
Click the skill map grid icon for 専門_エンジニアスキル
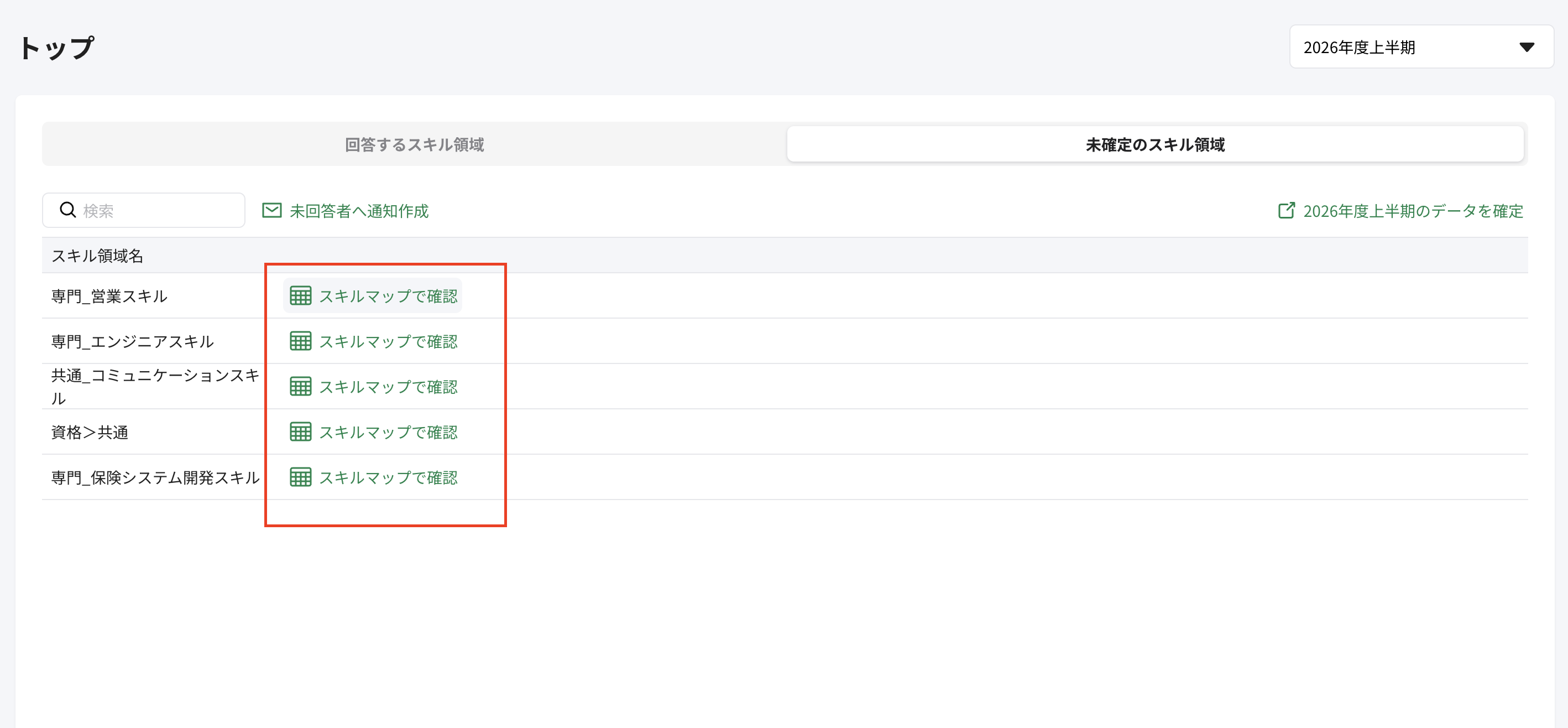pyautogui.click(x=300, y=341)
